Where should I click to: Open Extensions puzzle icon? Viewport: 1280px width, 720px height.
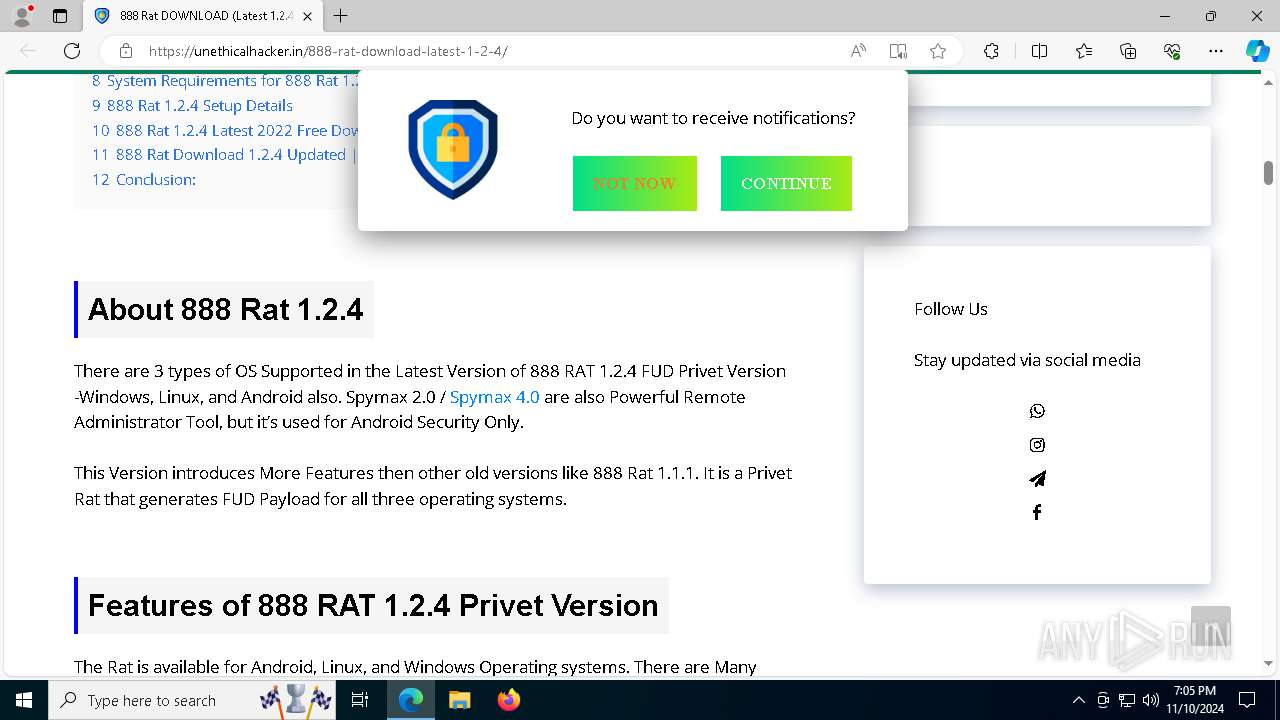click(991, 51)
